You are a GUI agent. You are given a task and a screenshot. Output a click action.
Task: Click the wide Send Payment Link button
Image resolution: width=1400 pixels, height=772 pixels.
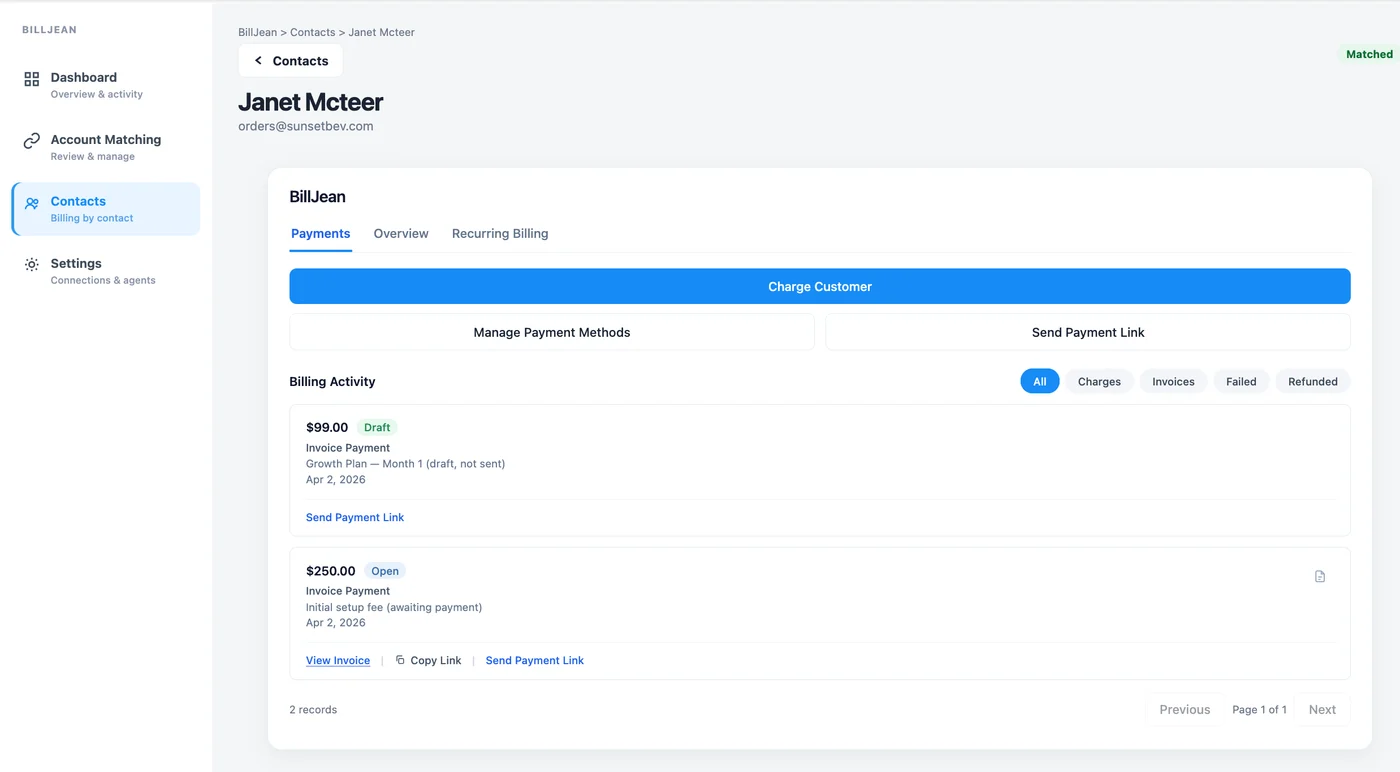coord(1088,332)
